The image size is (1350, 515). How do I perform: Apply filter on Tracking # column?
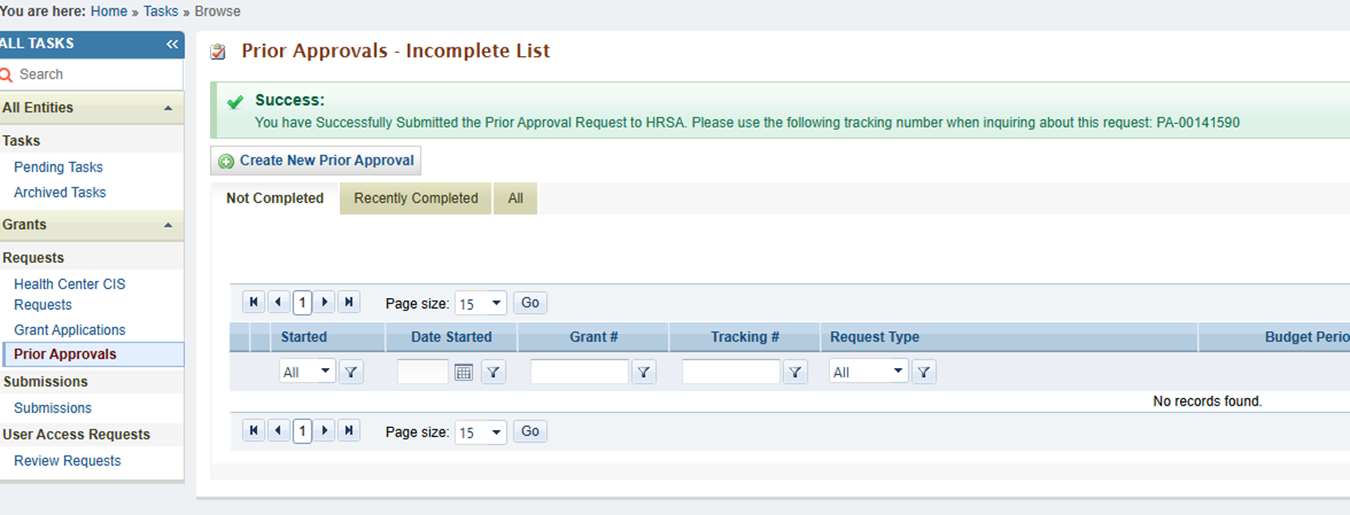(x=795, y=372)
